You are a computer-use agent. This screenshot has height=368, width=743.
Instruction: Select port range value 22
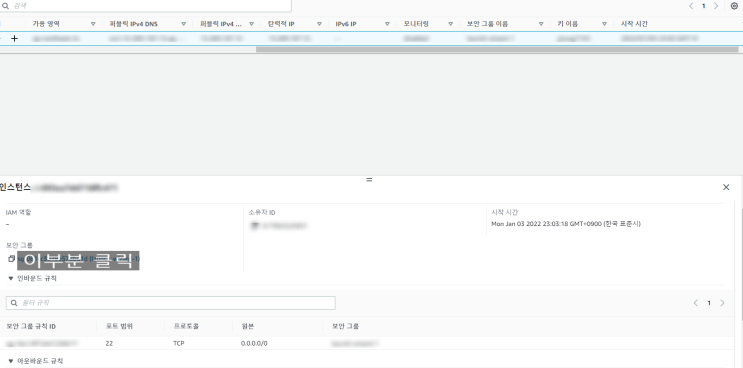(x=109, y=343)
